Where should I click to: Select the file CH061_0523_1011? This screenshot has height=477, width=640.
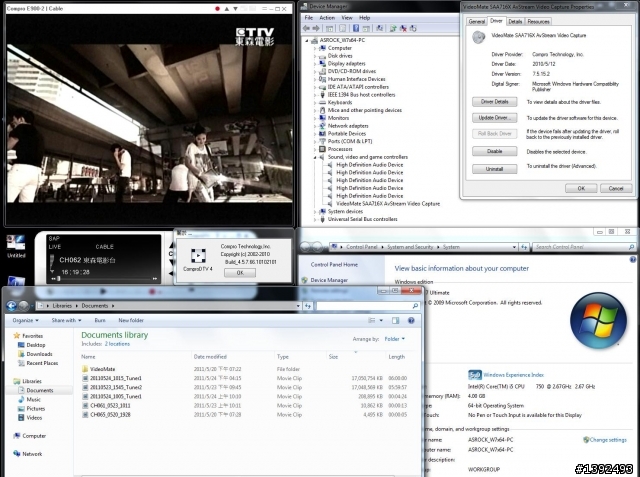110,406
